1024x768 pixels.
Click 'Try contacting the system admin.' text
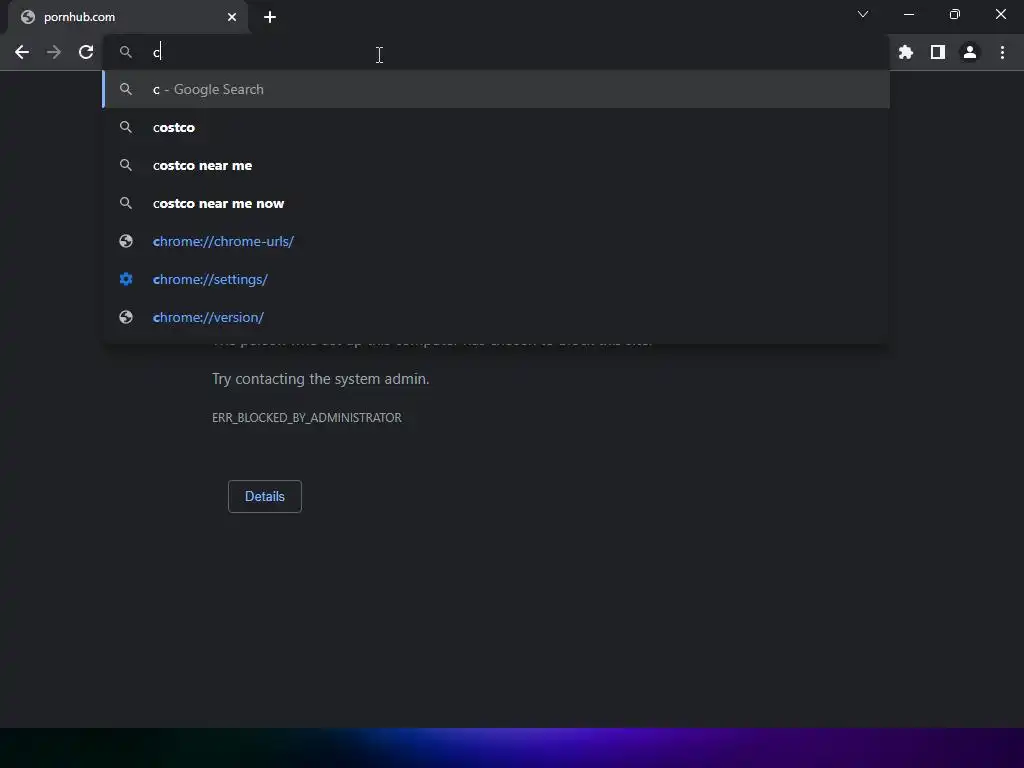[x=321, y=379]
